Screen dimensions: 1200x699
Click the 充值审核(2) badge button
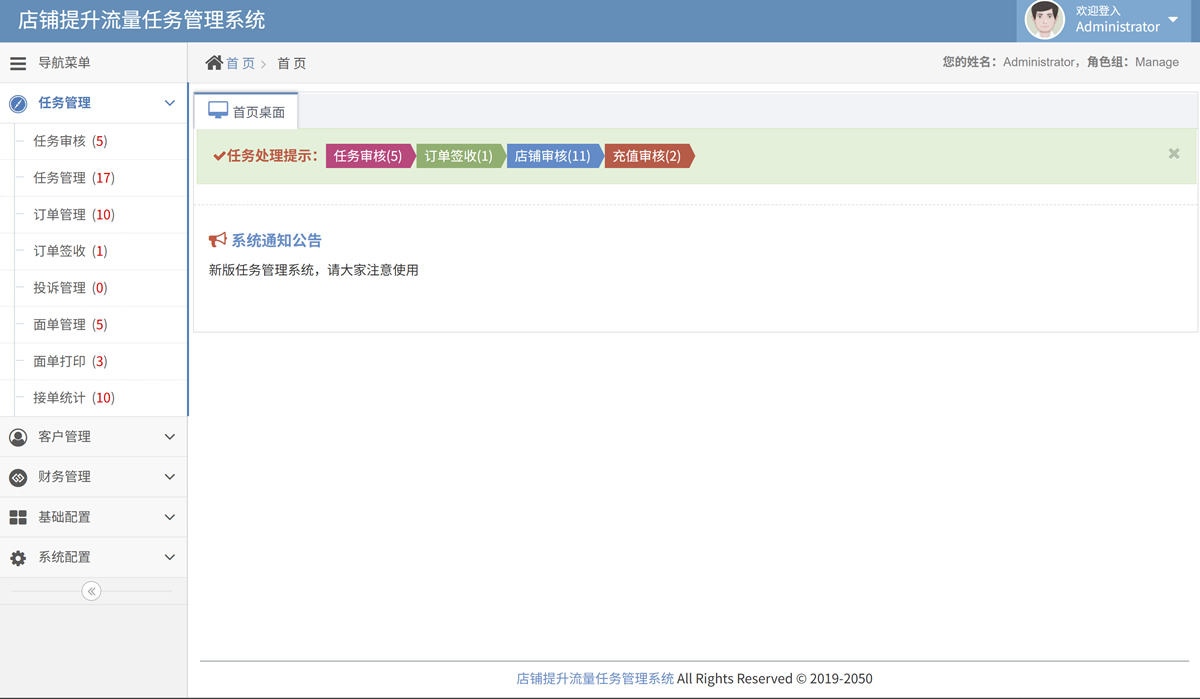tap(647, 156)
